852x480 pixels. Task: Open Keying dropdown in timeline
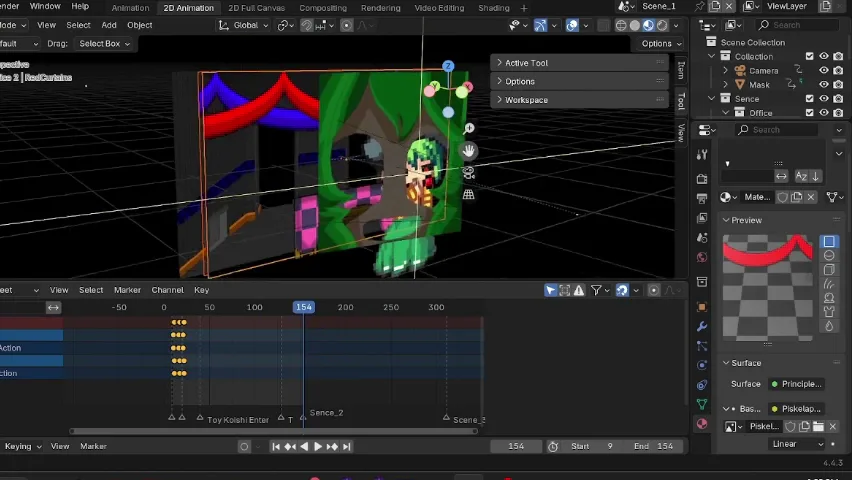(22, 447)
